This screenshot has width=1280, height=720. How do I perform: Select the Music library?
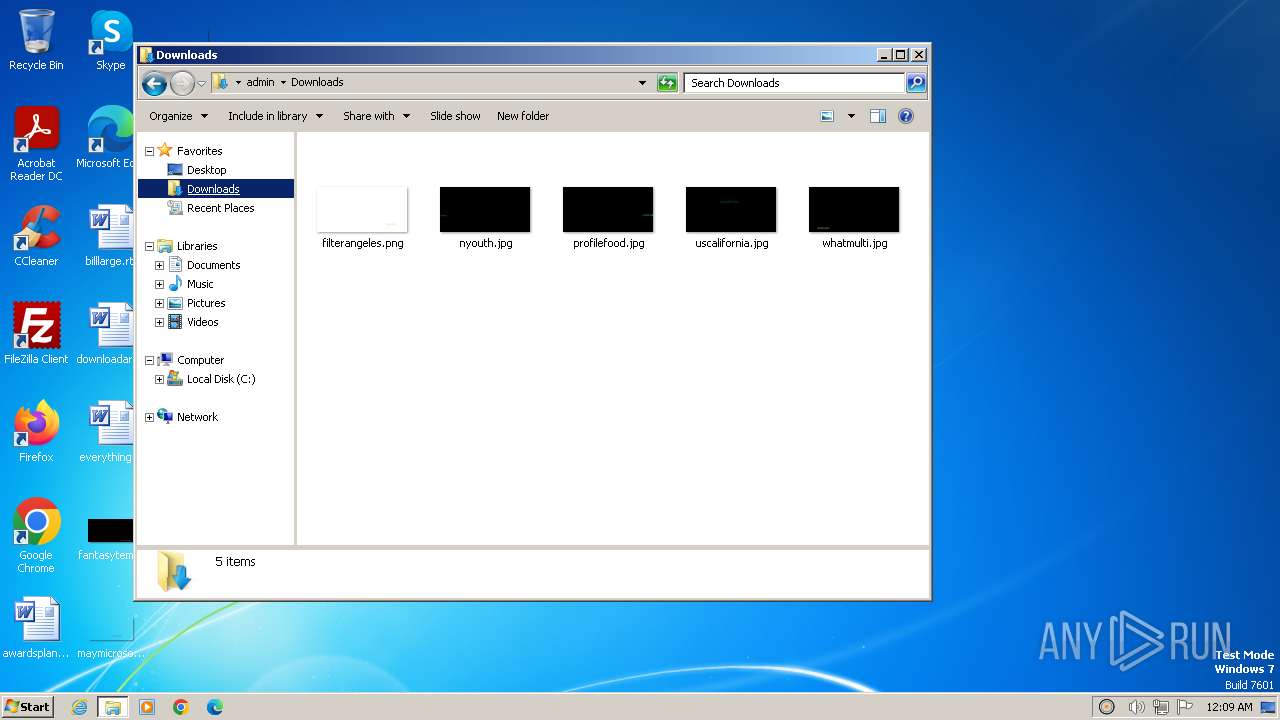coord(199,284)
